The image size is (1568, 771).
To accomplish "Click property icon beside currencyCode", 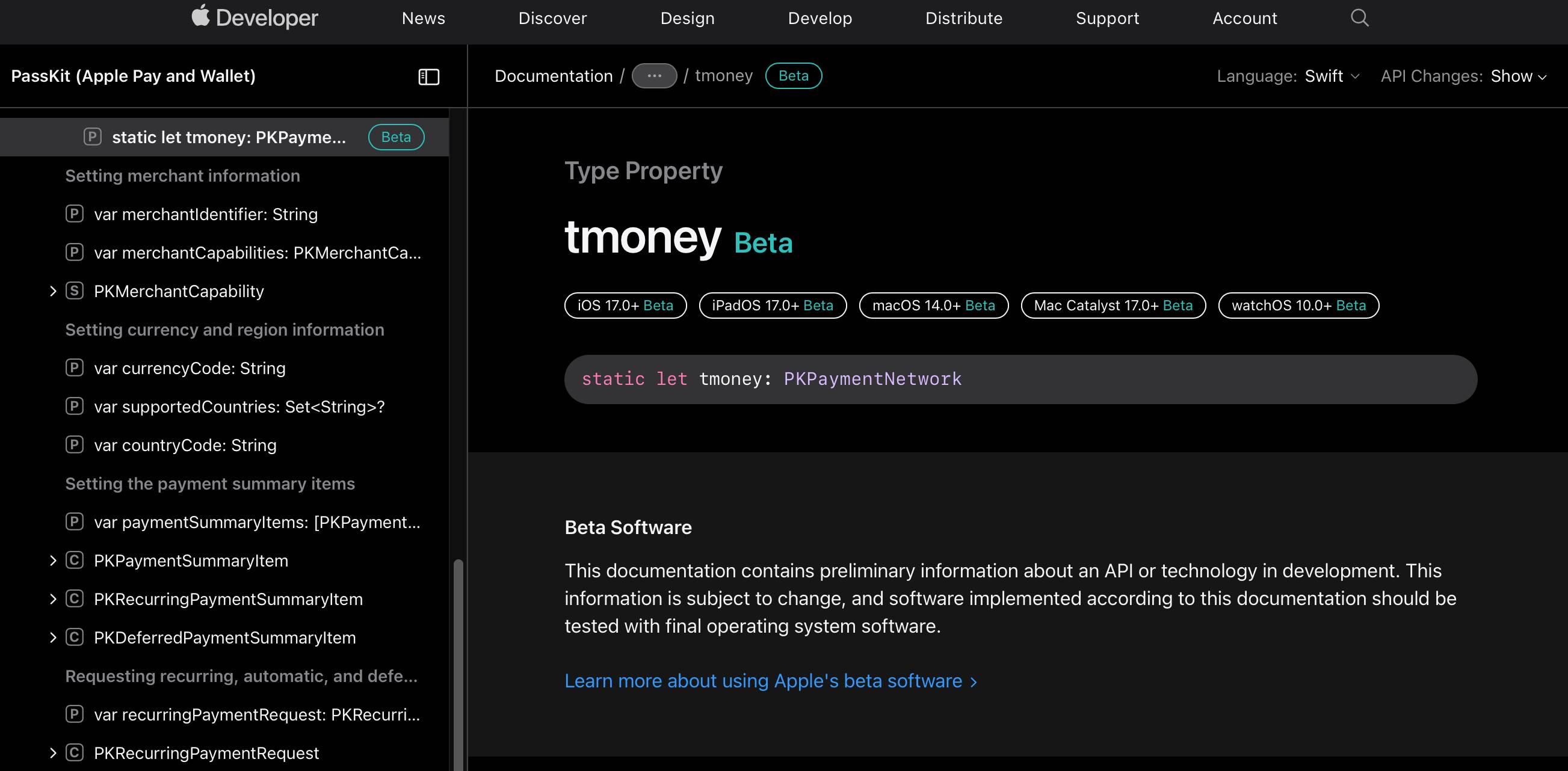I will tap(74, 368).
